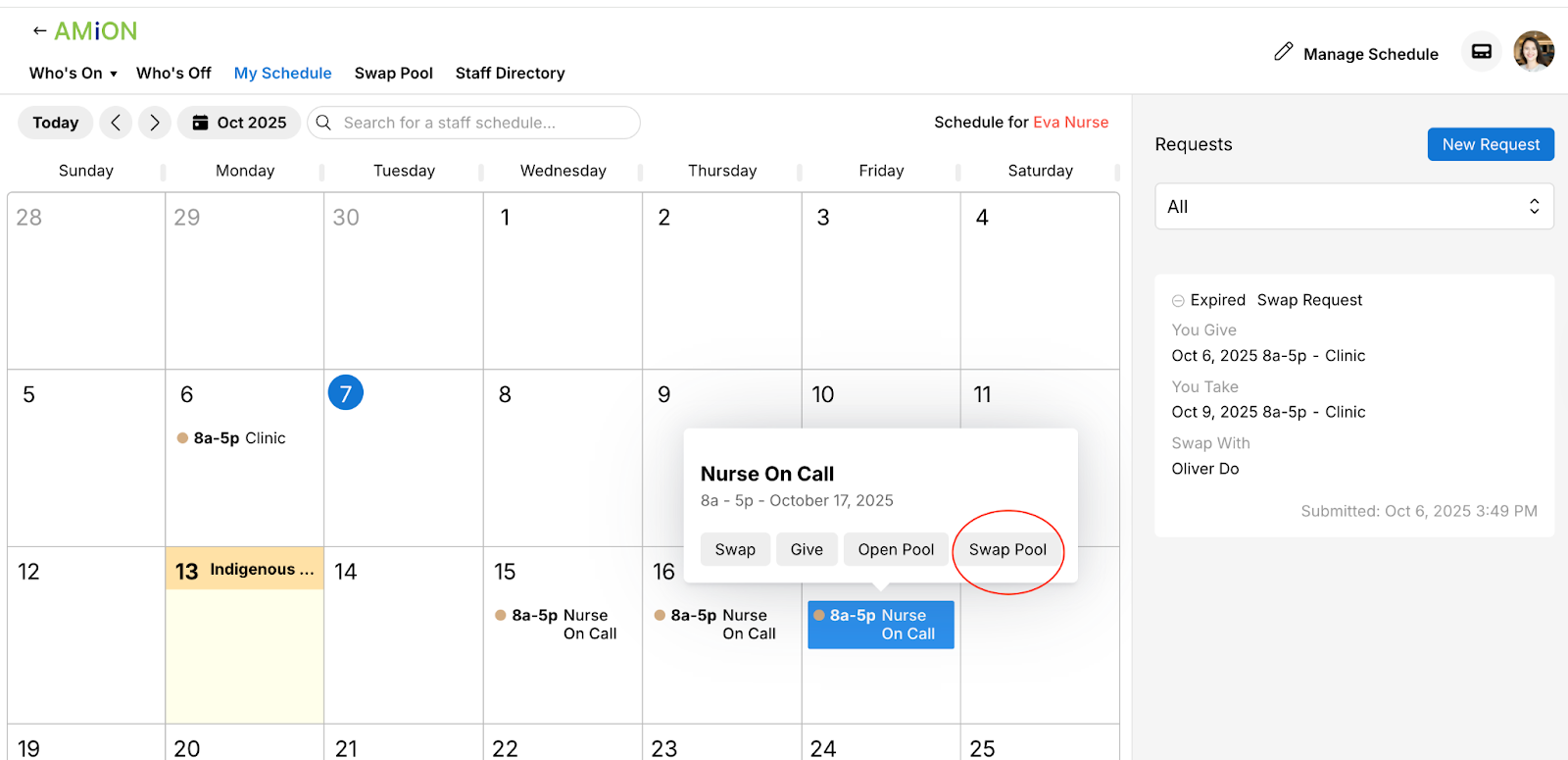Open the Oct 2025 month picker
The width and height of the screenshot is (1568, 760).
pyautogui.click(x=239, y=123)
